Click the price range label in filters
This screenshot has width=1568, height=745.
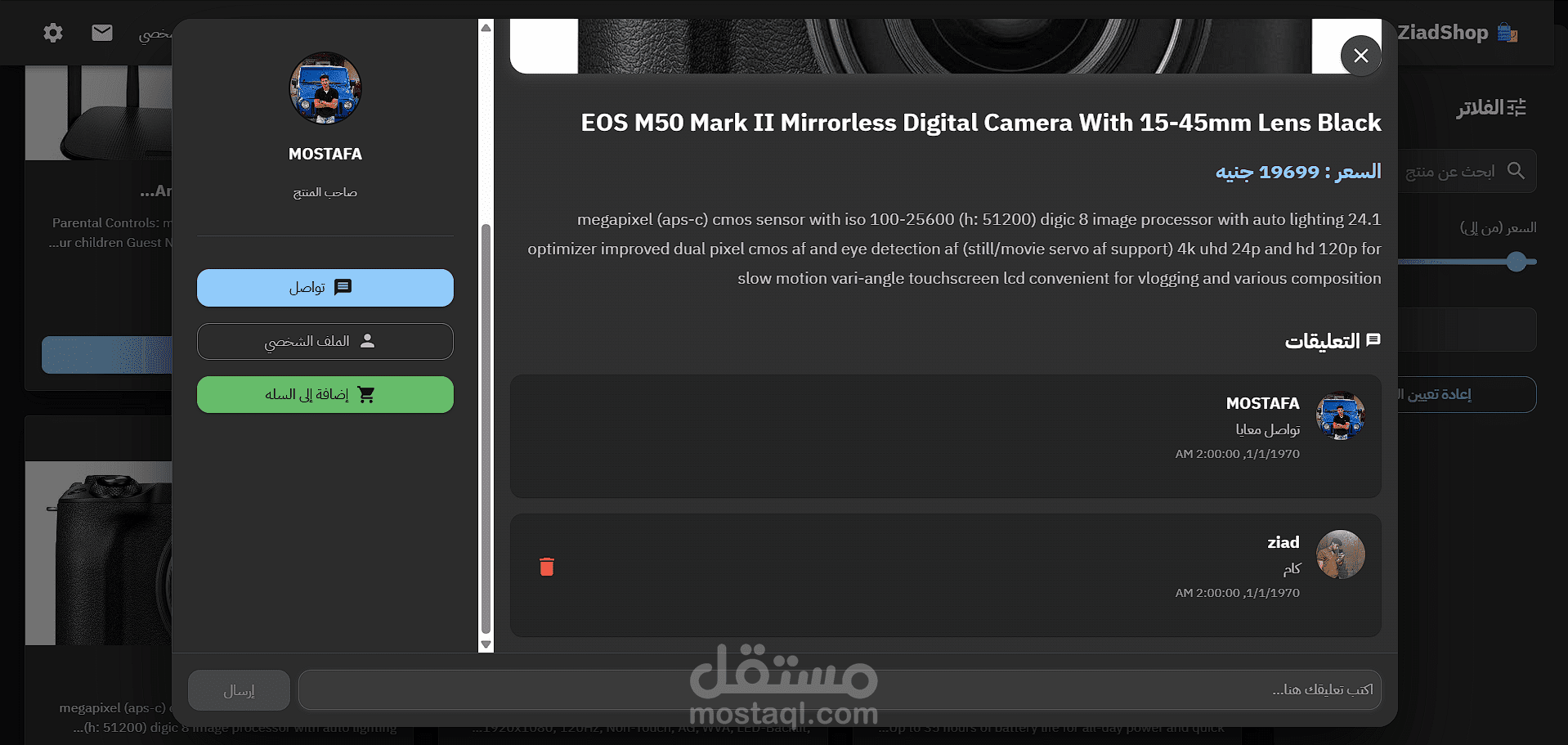[1499, 227]
